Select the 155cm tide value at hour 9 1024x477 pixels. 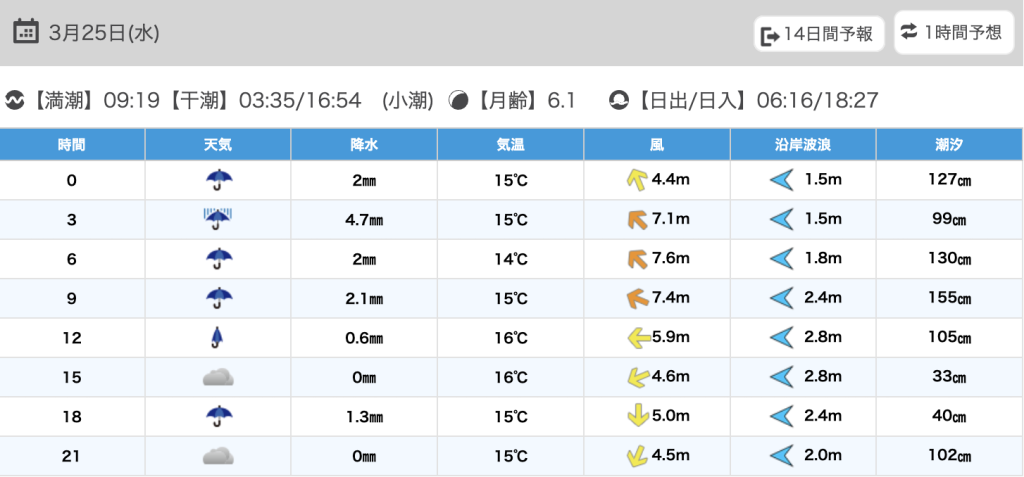[949, 298]
